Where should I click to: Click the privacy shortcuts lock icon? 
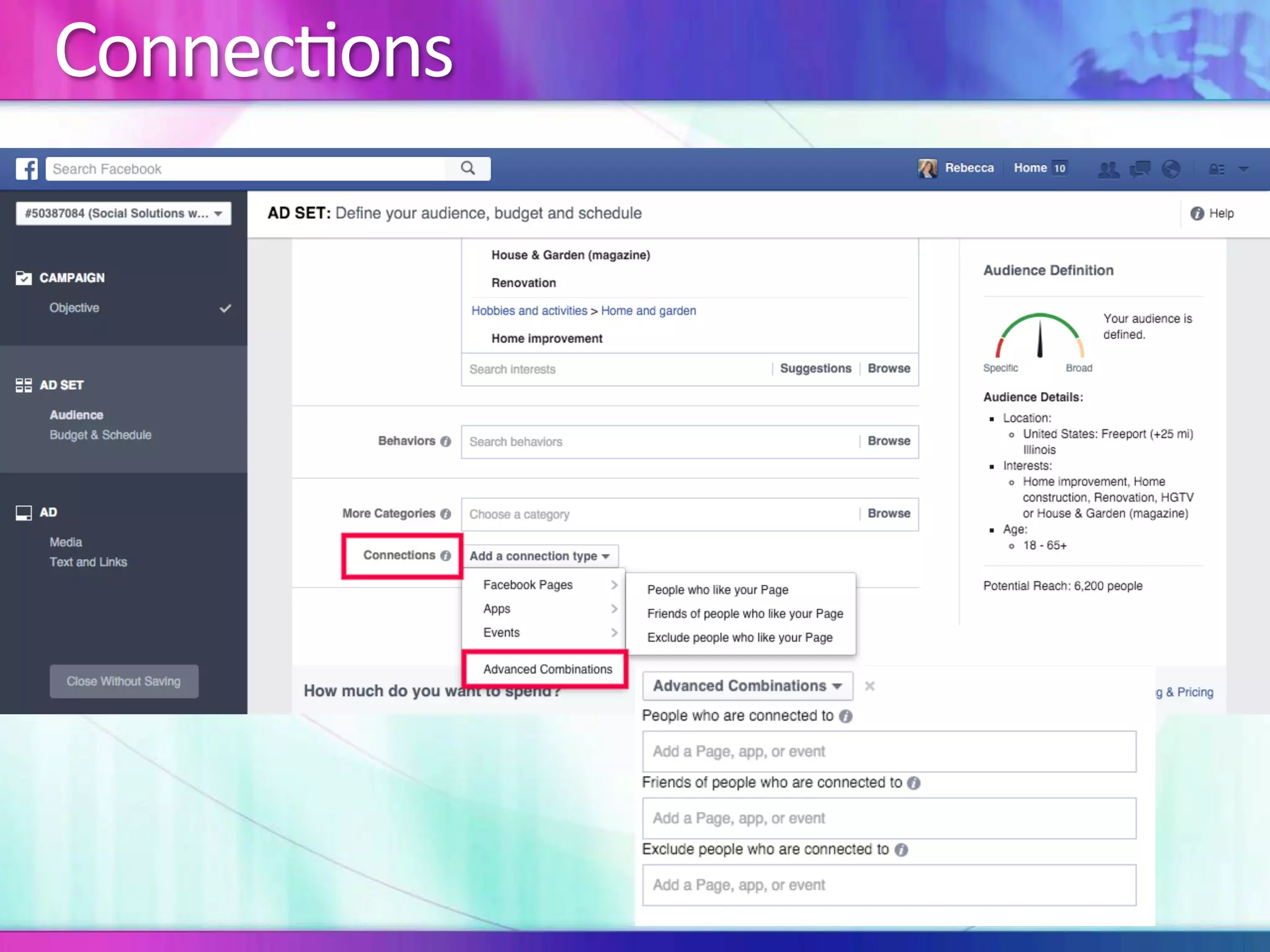[x=1216, y=169]
